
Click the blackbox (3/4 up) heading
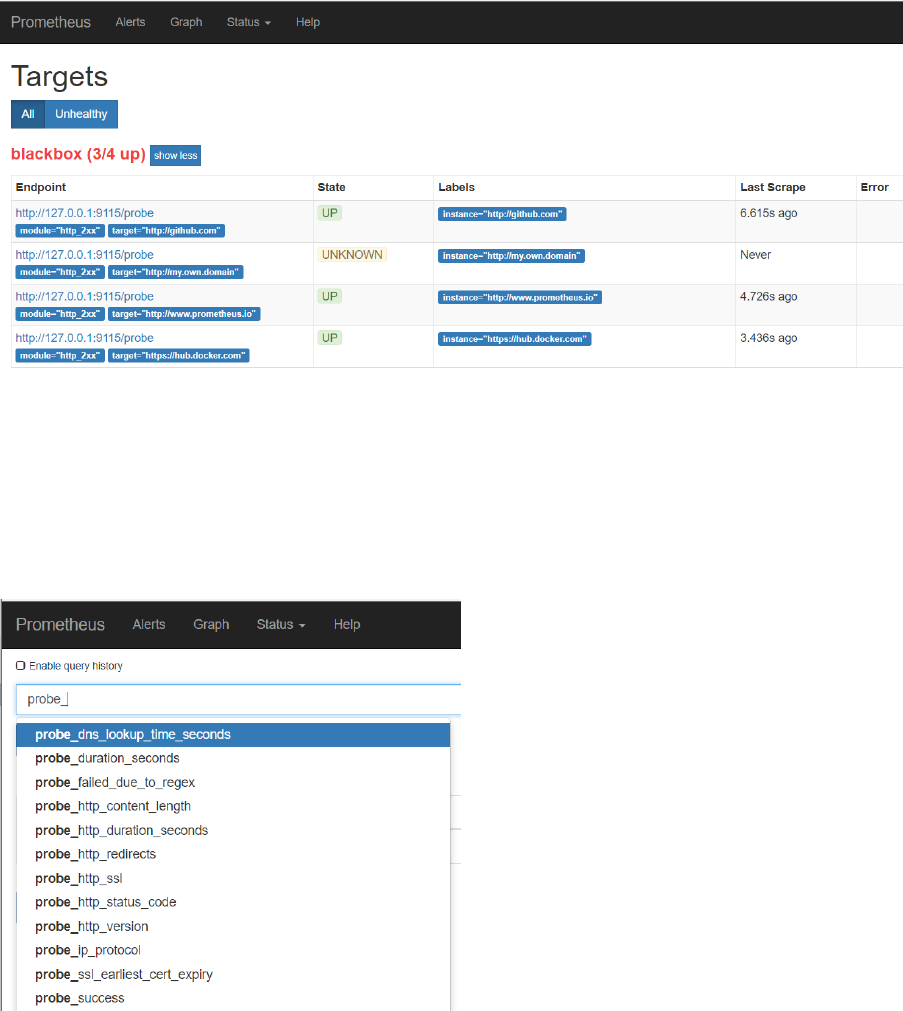[78, 154]
